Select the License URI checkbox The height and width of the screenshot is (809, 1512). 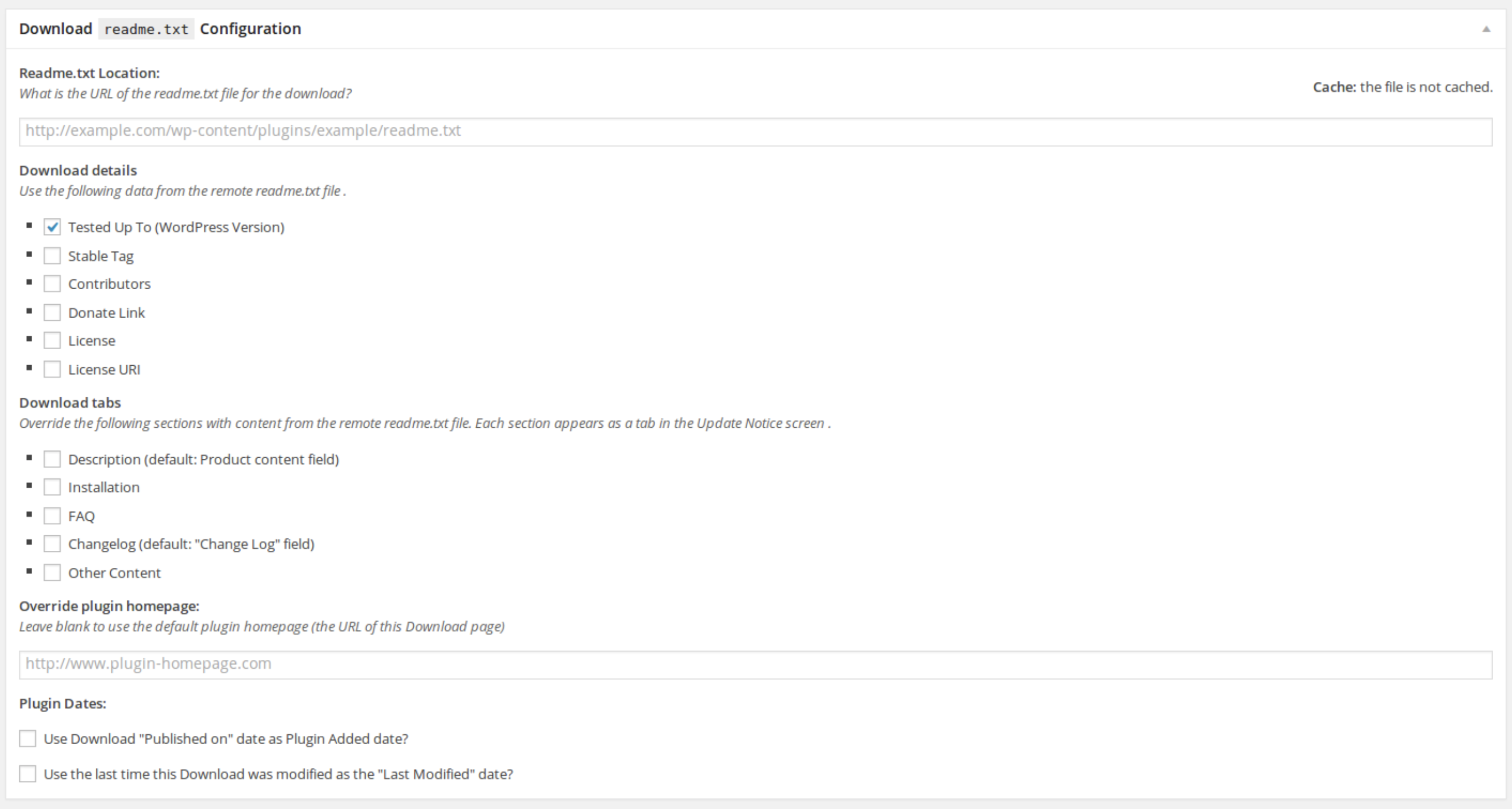point(52,369)
